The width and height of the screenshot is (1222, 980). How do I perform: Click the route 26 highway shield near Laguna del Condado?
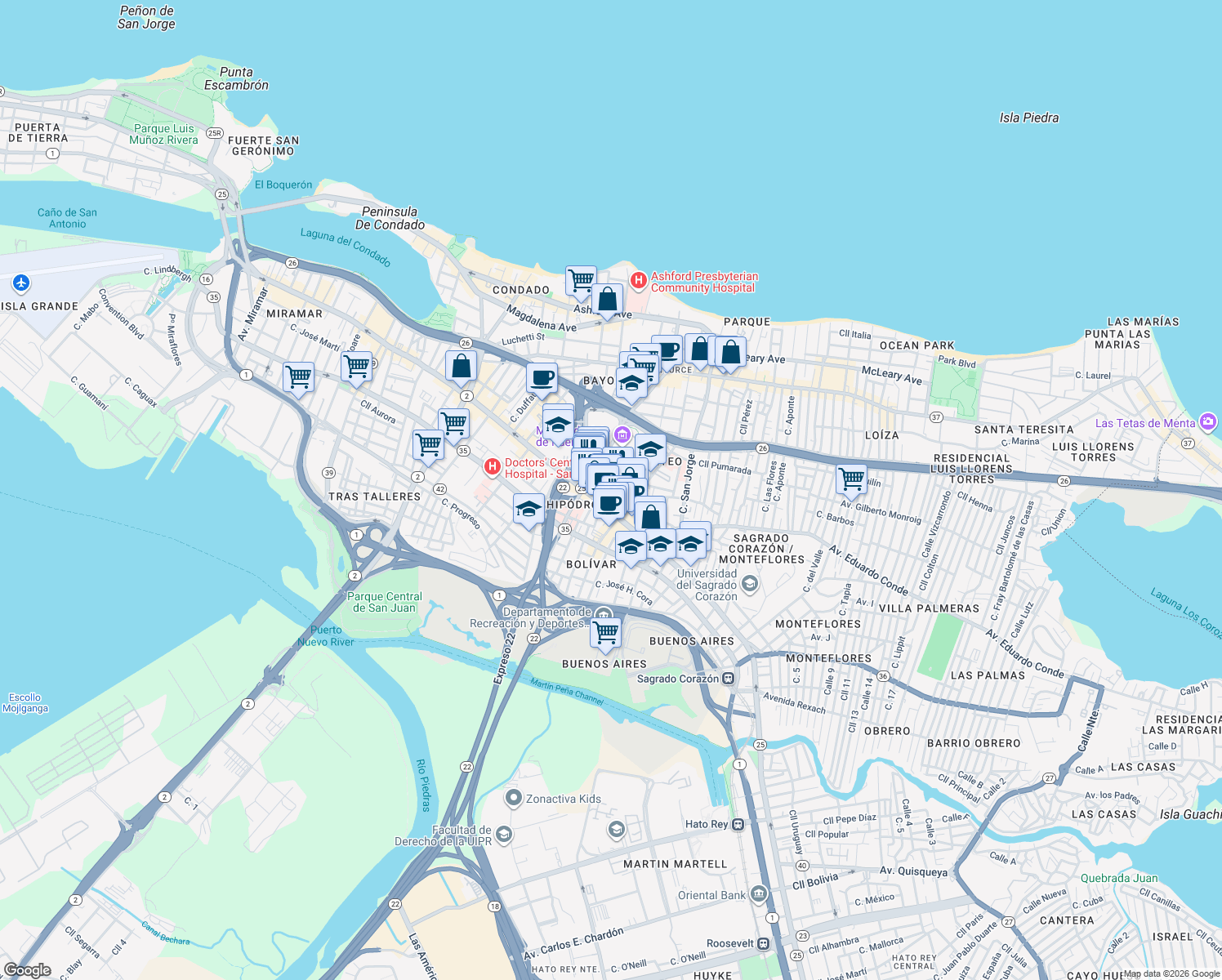pyautogui.click(x=292, y=261)
